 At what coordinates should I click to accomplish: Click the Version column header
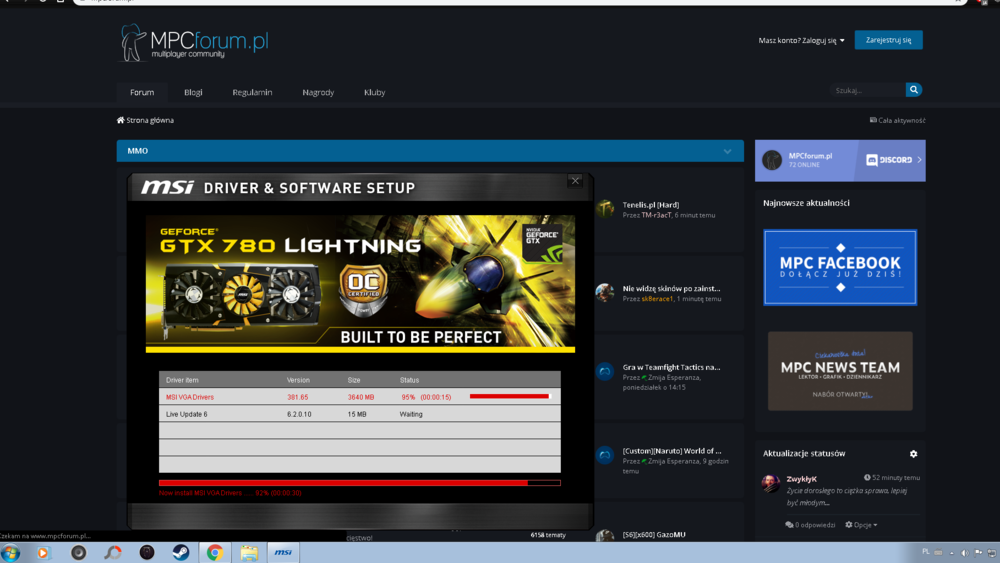click(x=298, y=380)
